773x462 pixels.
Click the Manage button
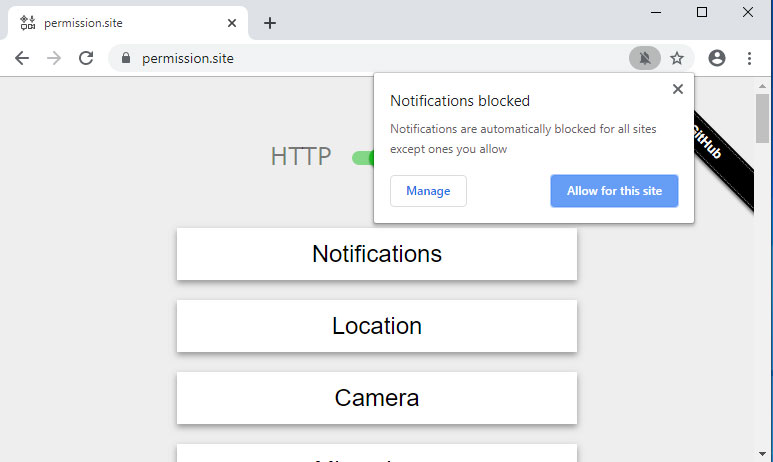click(x=428, y=191)
